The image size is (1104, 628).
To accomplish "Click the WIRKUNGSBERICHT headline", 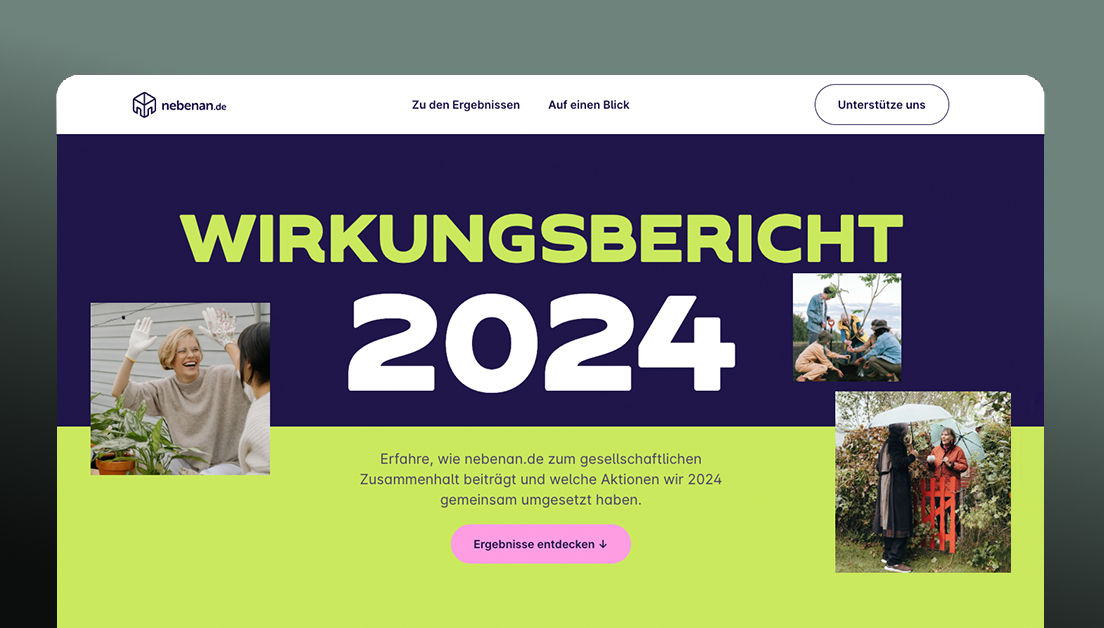I will (x=541, y=238).
